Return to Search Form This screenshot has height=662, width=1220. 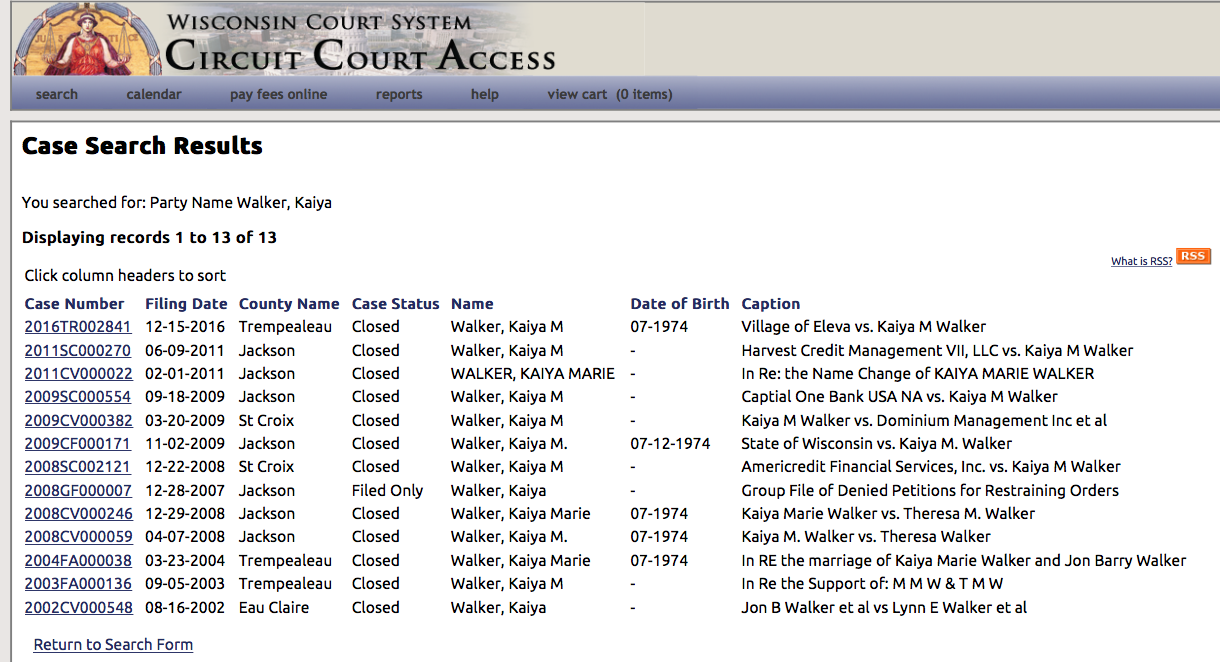113,645
